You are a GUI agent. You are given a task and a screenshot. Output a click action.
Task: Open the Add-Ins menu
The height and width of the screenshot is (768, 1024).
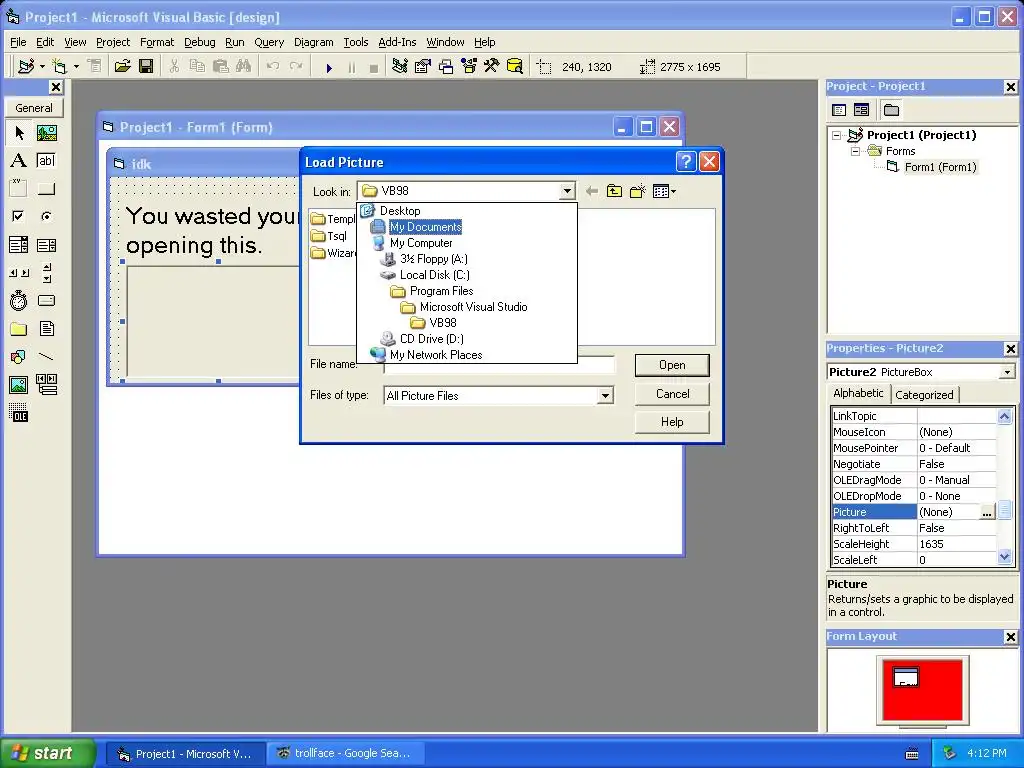[x=397, y=42]
